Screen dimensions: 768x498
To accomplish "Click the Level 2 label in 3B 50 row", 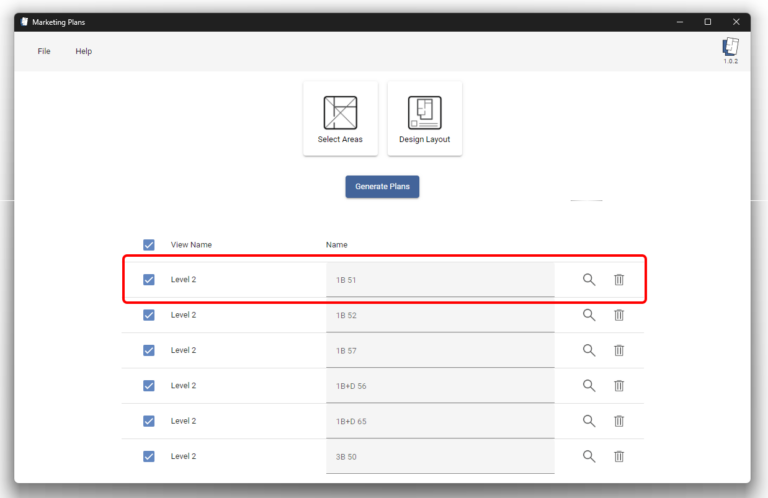I will tap(183, 456).
